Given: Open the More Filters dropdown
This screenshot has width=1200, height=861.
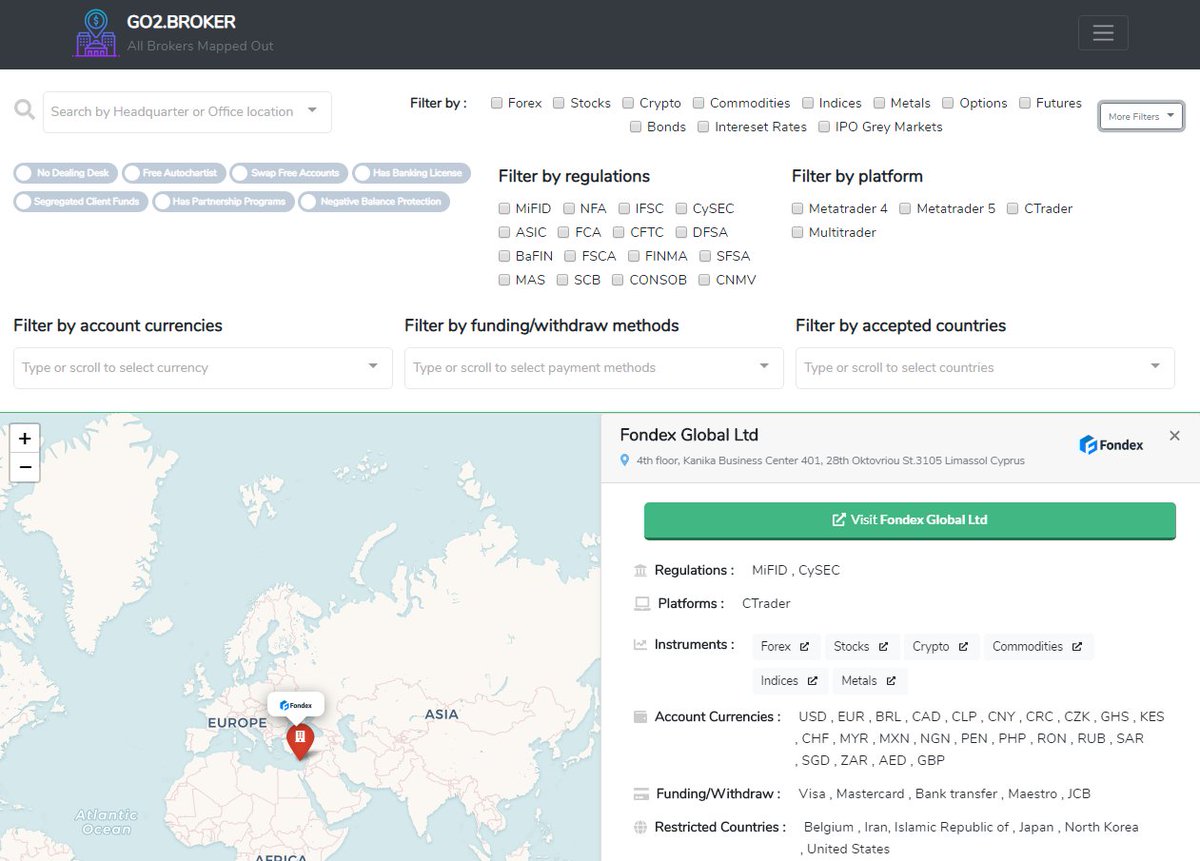Looking at the screenshot, I should 1141,116.
